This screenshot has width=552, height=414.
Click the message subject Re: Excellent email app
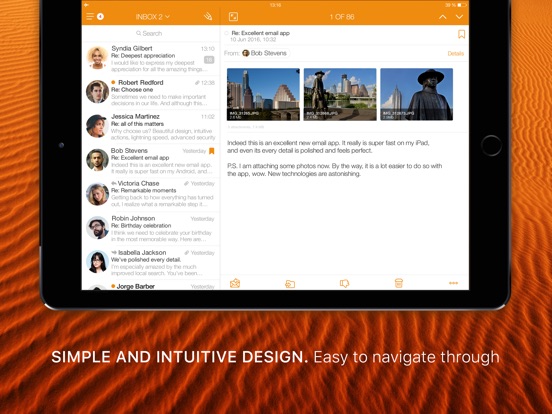click(x=261, y=33)
